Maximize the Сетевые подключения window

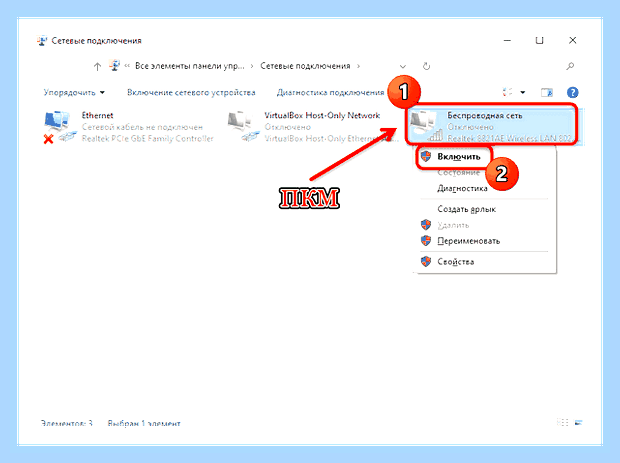click(539, 40)
